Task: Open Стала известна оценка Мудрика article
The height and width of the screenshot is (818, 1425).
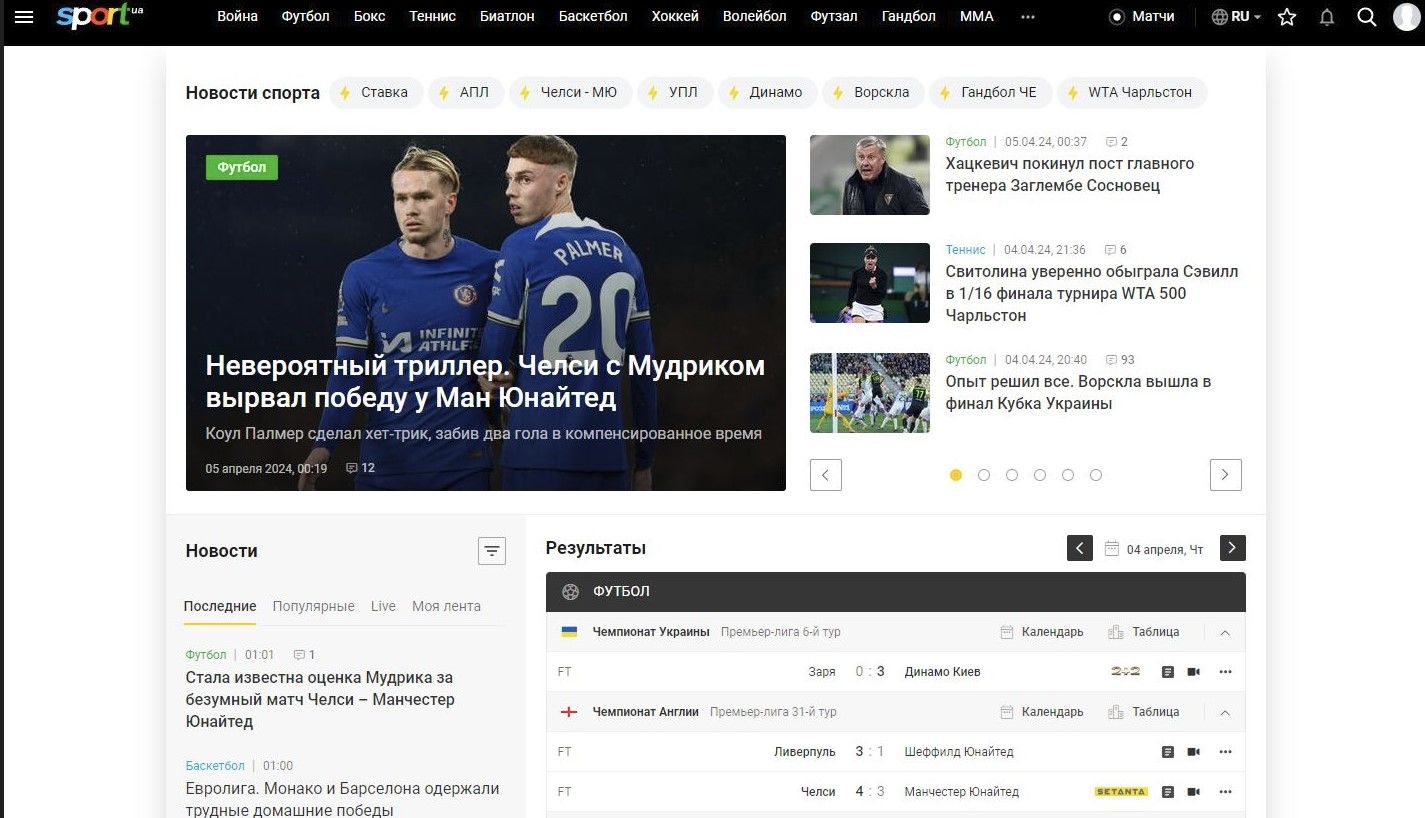Action: pyautogui.click(x=320, y=700)
